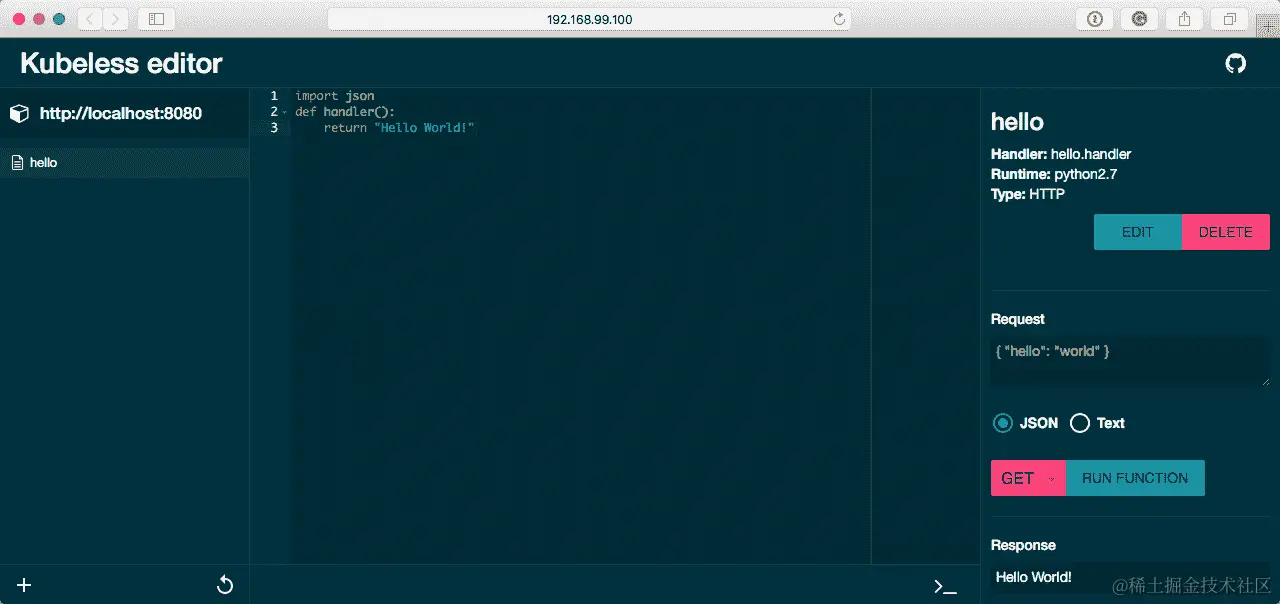This screenshot has height=604, width=1280.
Task: Refresh function list with circular arrow icon
Action: coord(225,585)
